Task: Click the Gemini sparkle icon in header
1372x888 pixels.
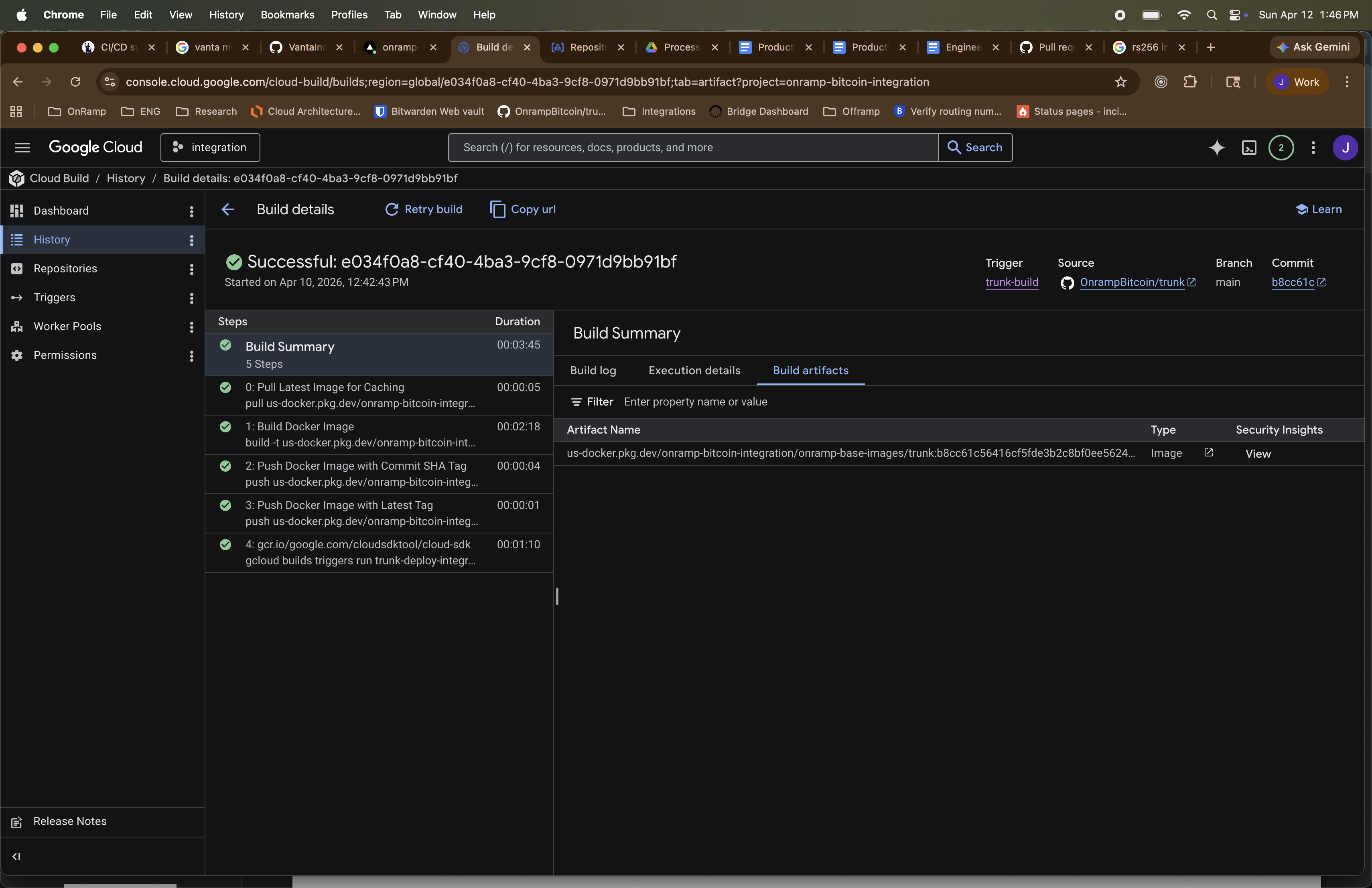Action: click(1216, 148)
